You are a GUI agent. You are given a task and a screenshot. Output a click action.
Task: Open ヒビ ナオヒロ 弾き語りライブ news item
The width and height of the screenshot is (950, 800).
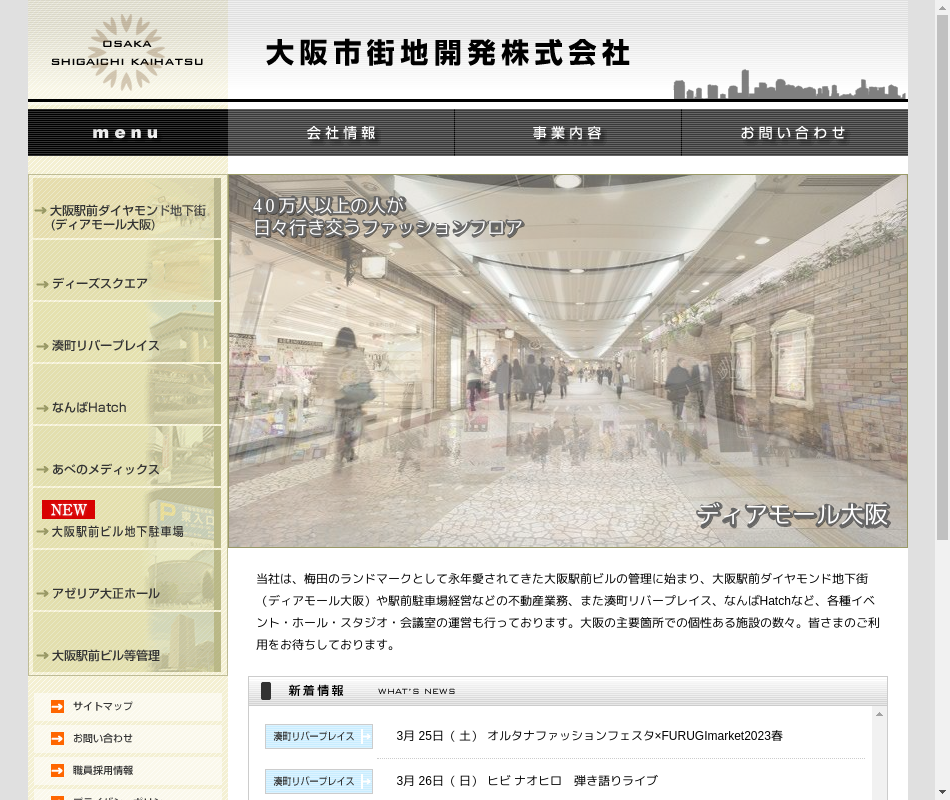tap(573, 781)
